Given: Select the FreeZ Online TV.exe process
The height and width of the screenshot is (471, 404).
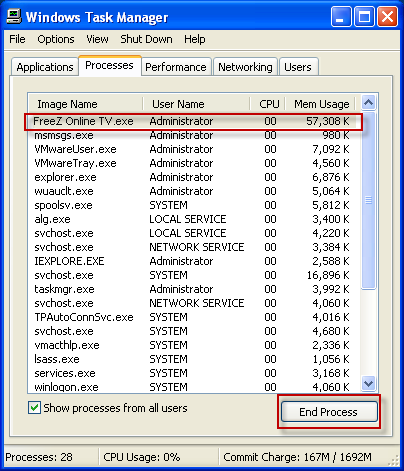Looking at the screenshot, I should pos(193,121).
